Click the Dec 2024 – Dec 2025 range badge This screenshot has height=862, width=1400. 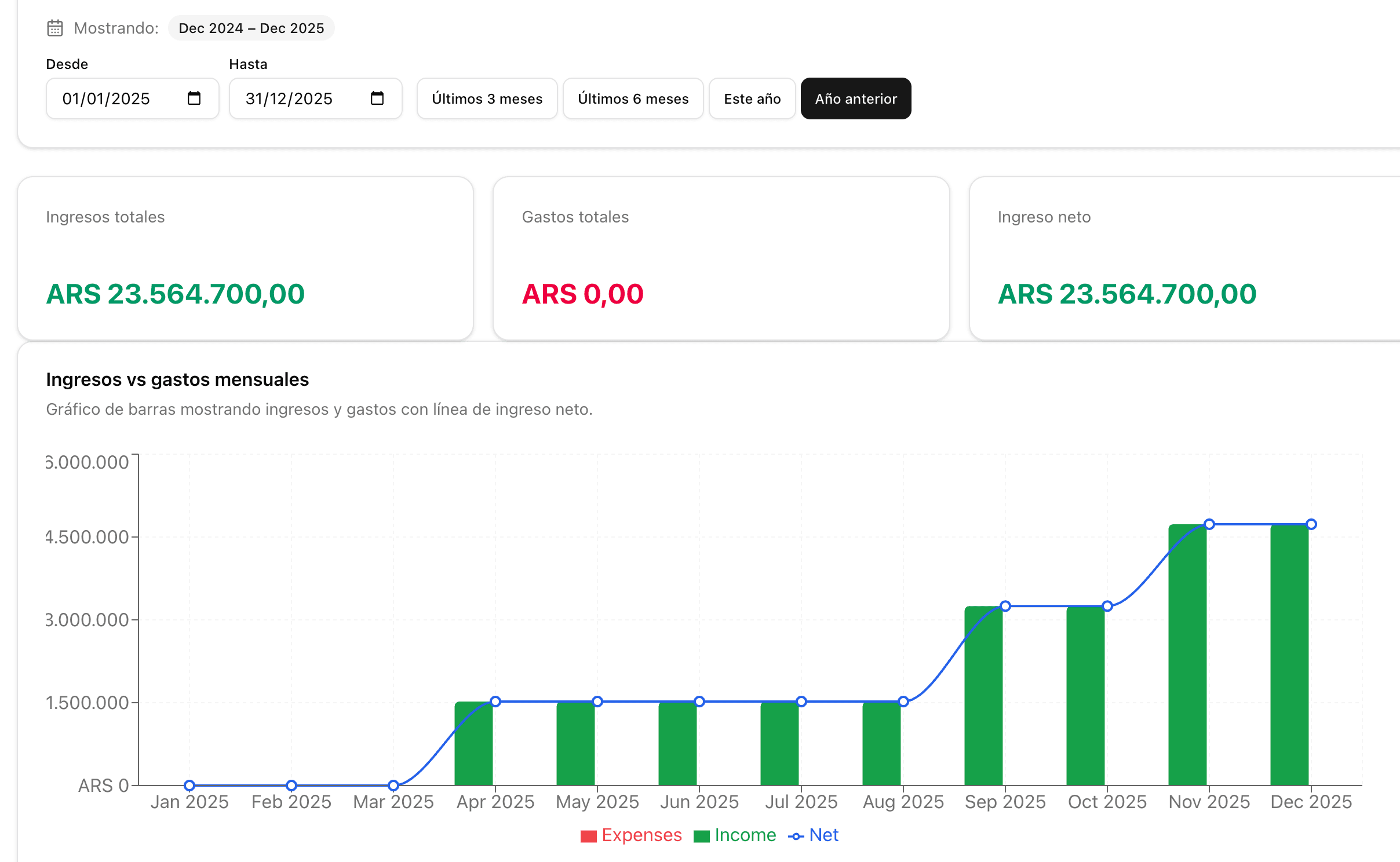coord(251,28)
